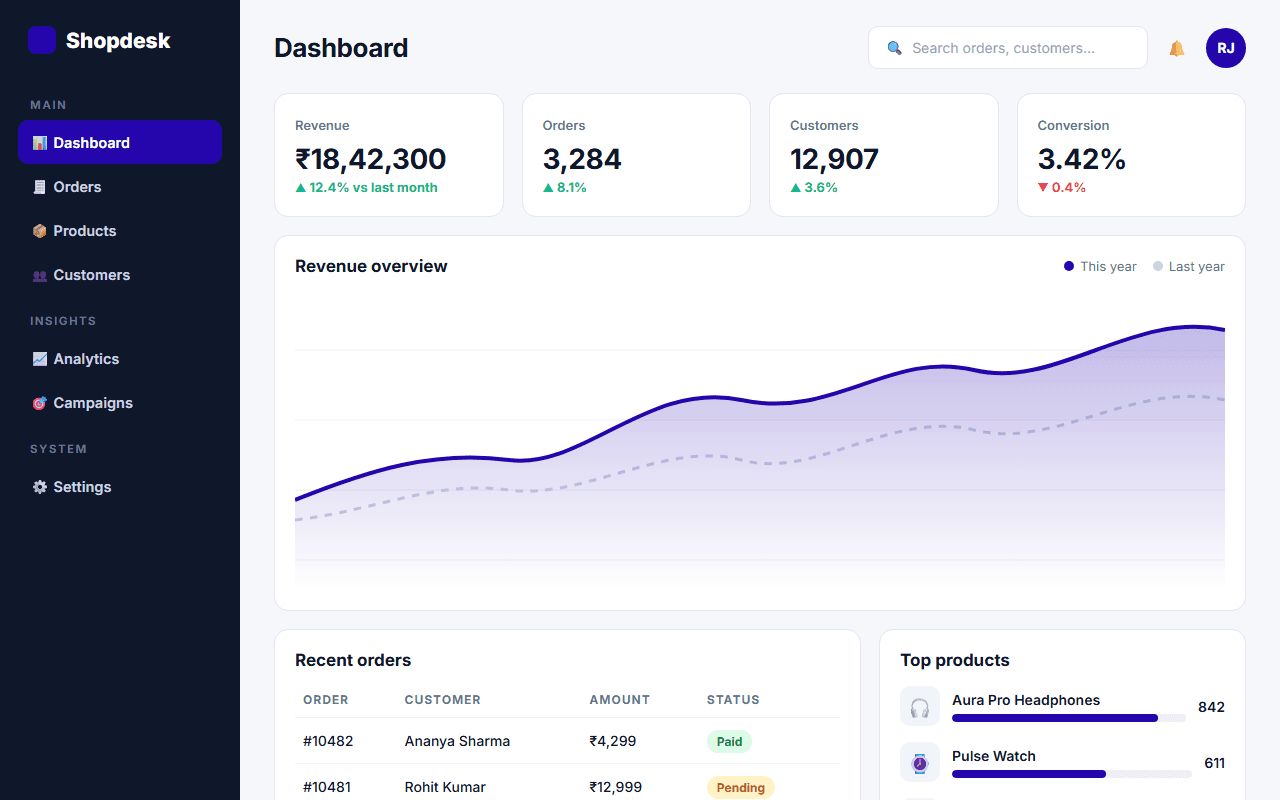Click the ₹12,999 amount

click(616, 787)
